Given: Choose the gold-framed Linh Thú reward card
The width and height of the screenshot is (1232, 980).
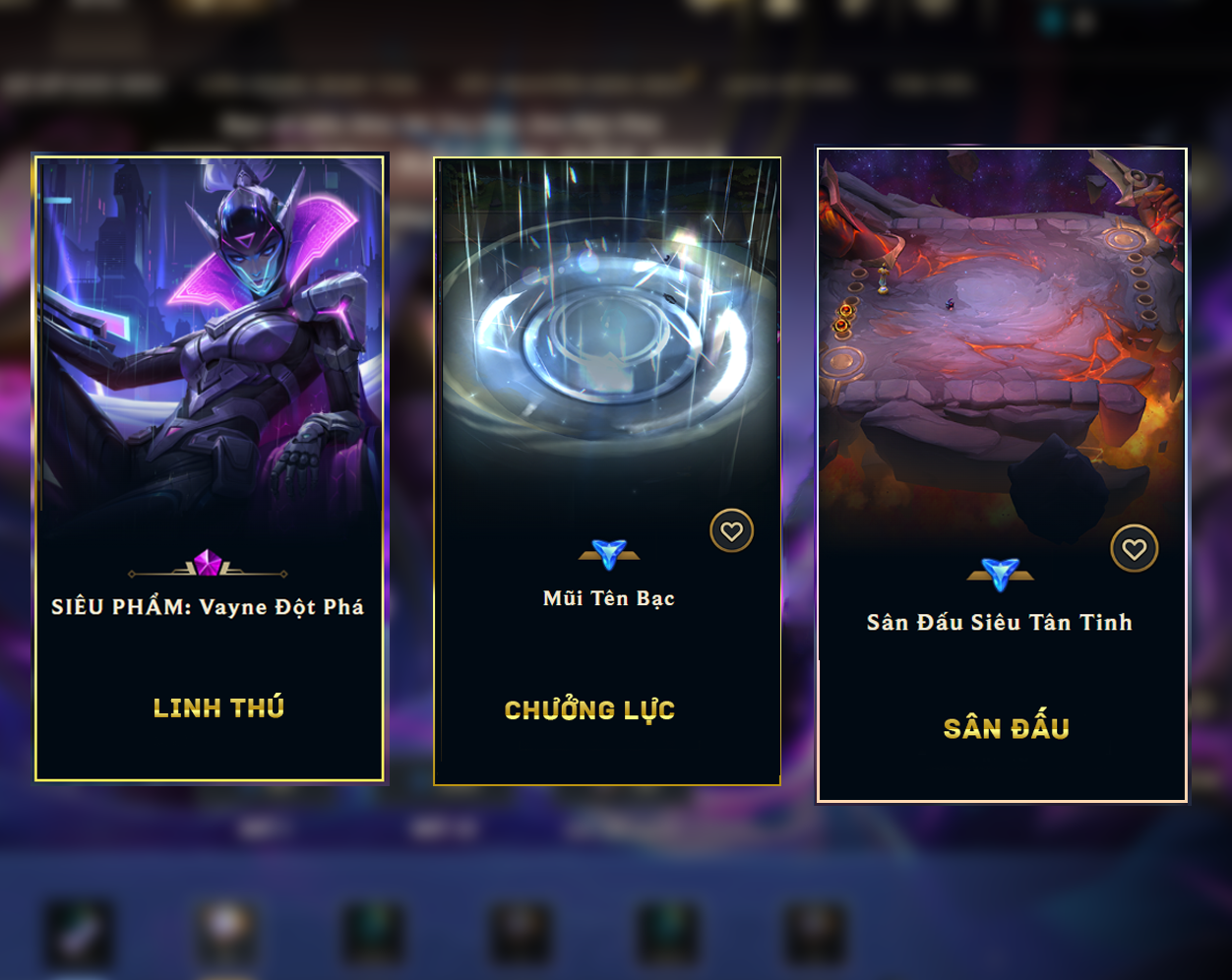Looking at the screenshot, I should 209,468.
